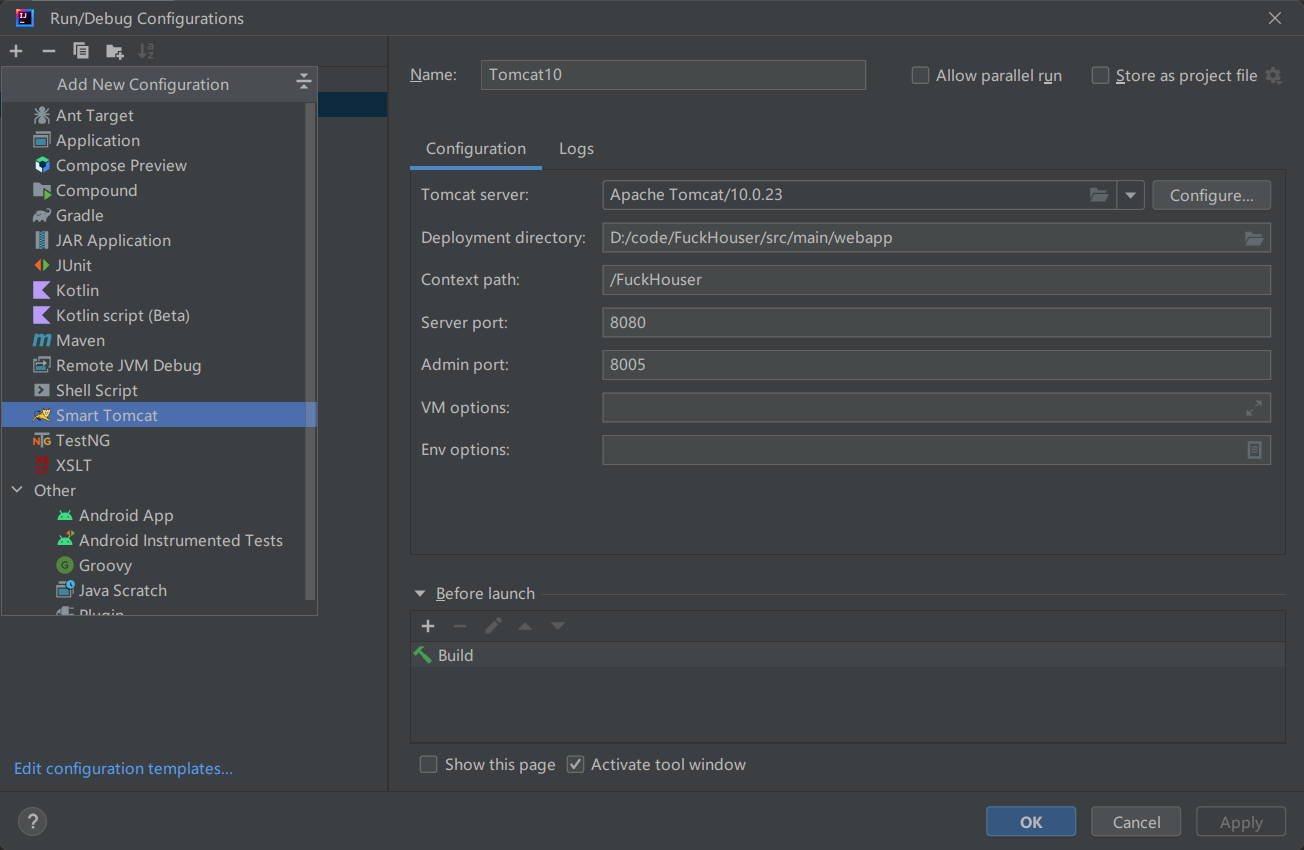Click the Move into new folder icon
Viewport: 1304px width, 850px height.
click(115, 51)
